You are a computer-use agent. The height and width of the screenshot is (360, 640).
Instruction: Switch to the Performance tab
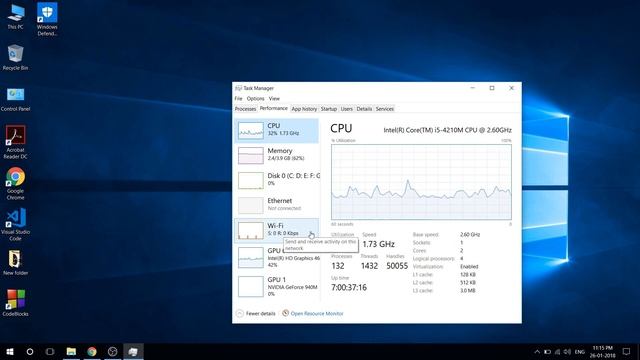click(x=273, y=109)
